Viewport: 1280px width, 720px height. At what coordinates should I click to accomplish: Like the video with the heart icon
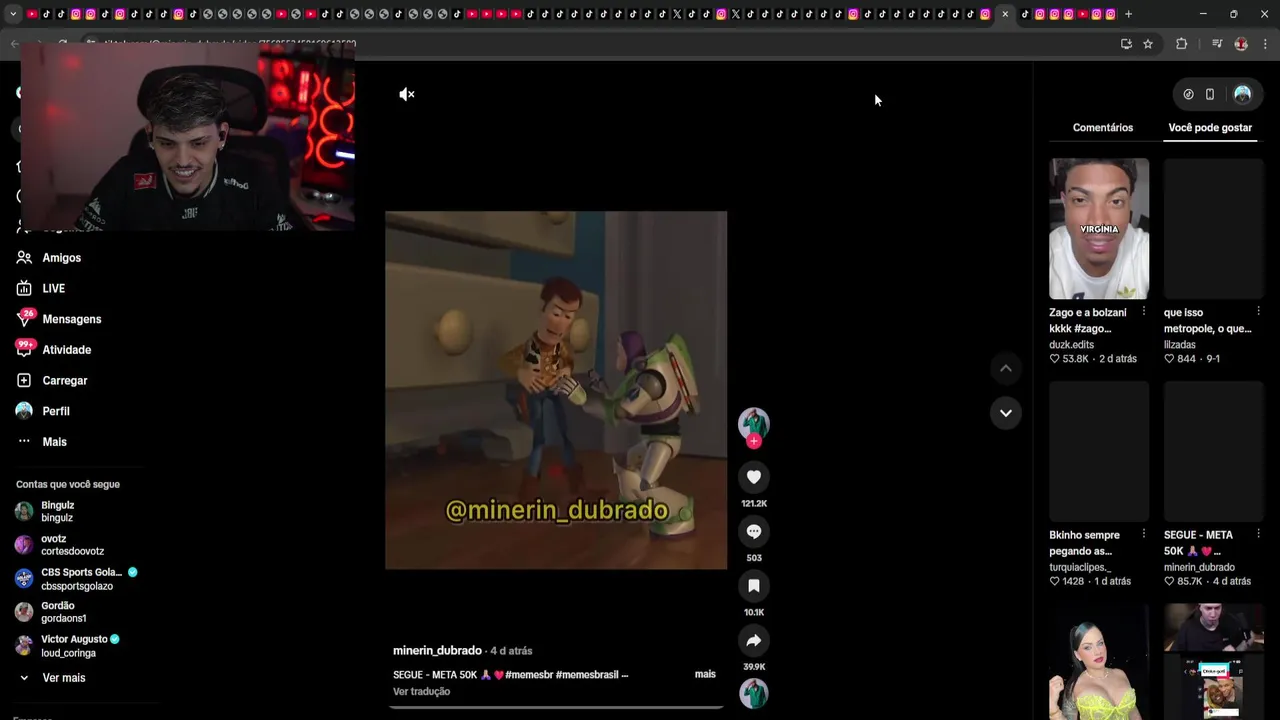[754, 477]
